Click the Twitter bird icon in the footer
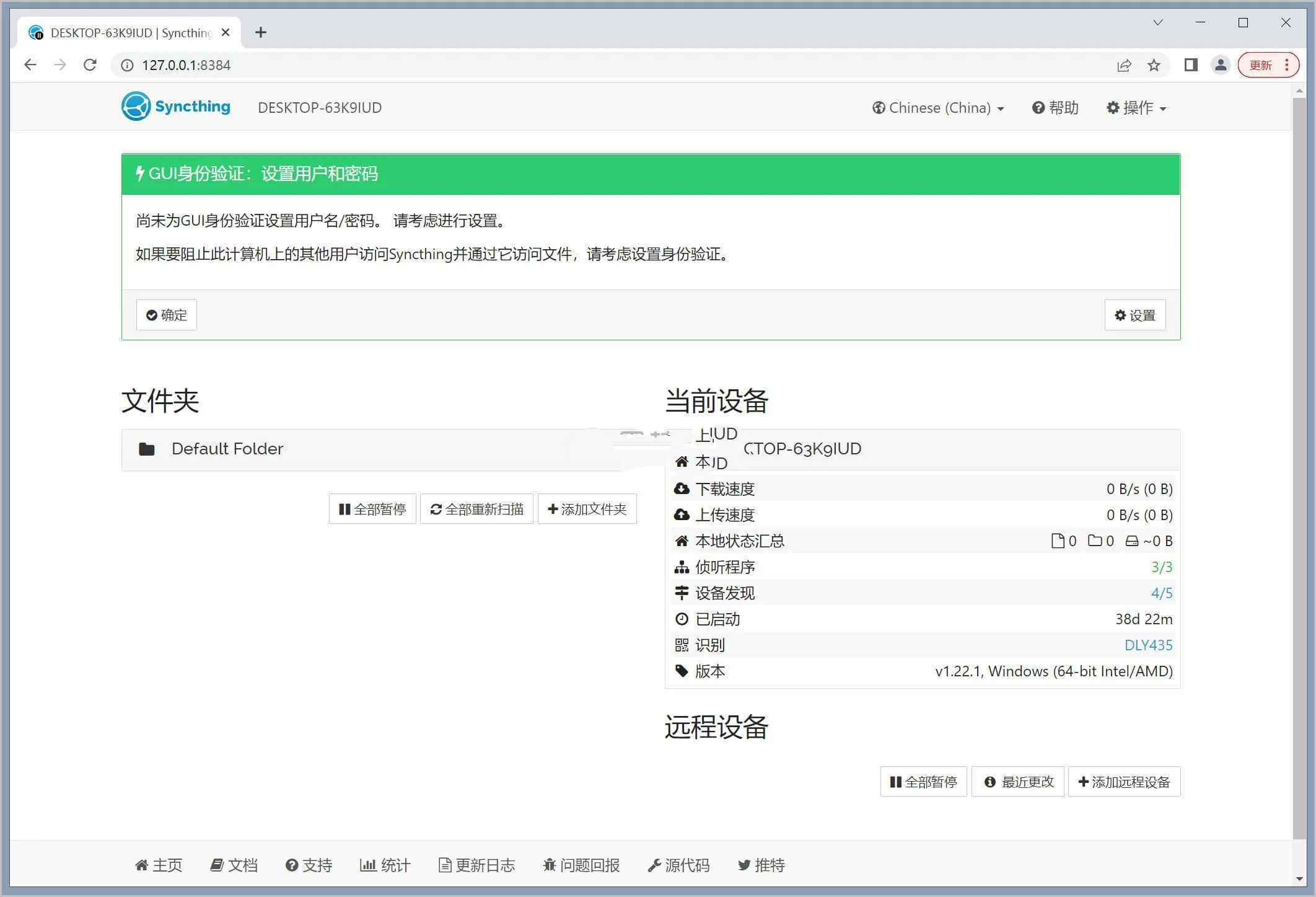 coord(744,865)
